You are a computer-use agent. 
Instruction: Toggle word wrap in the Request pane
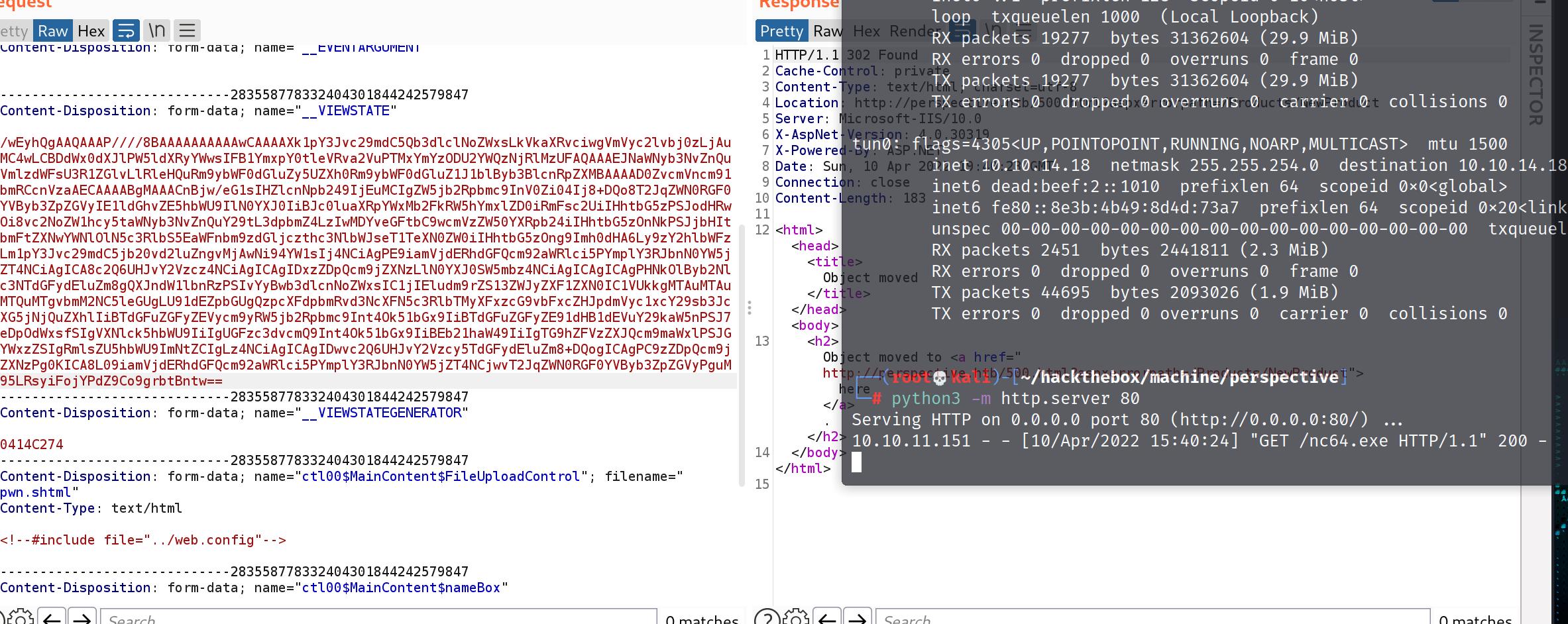click(126, 30)
